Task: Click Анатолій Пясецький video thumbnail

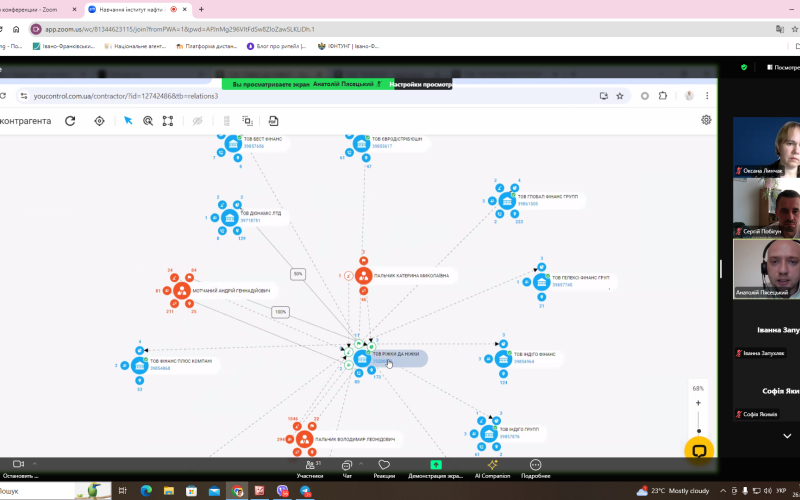Action: coord(766,269)
